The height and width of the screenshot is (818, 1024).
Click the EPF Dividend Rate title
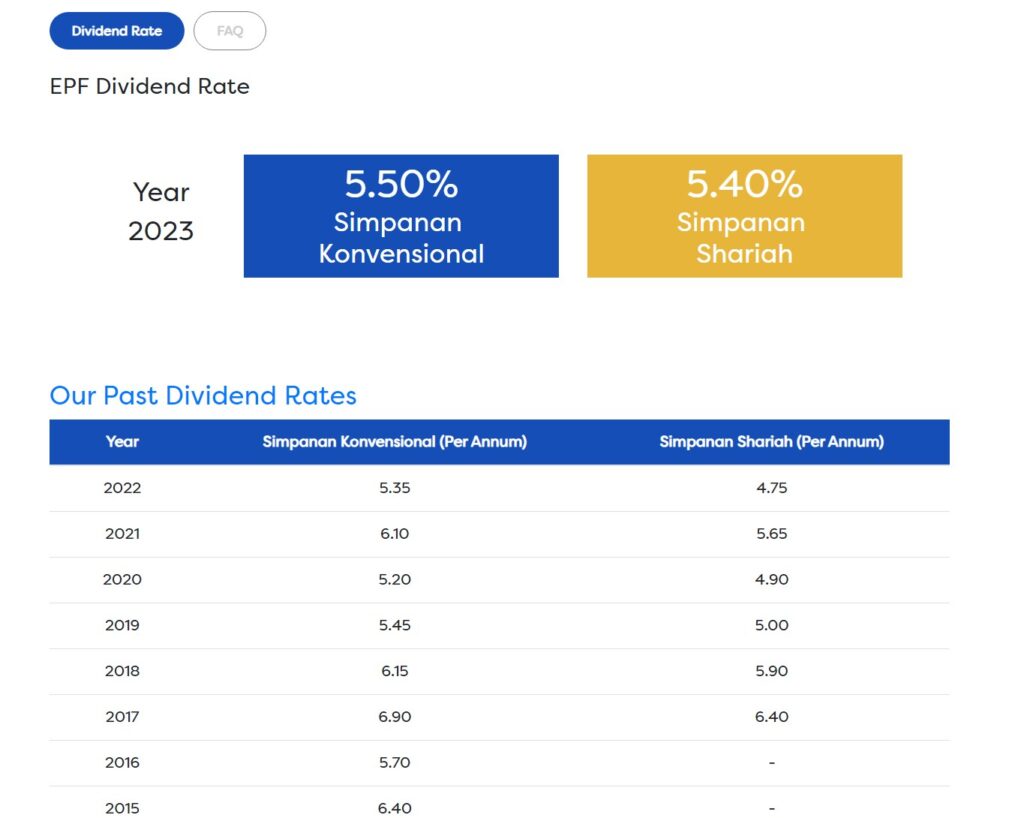[149, 87]
